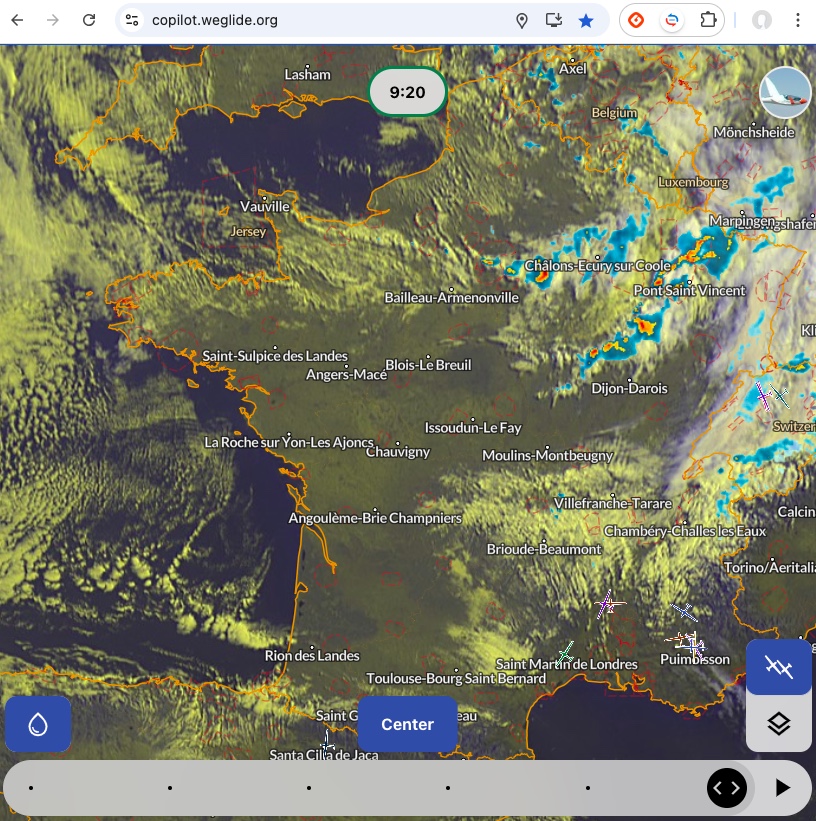Toggle the rain radar droplet button

pos(38,724)
